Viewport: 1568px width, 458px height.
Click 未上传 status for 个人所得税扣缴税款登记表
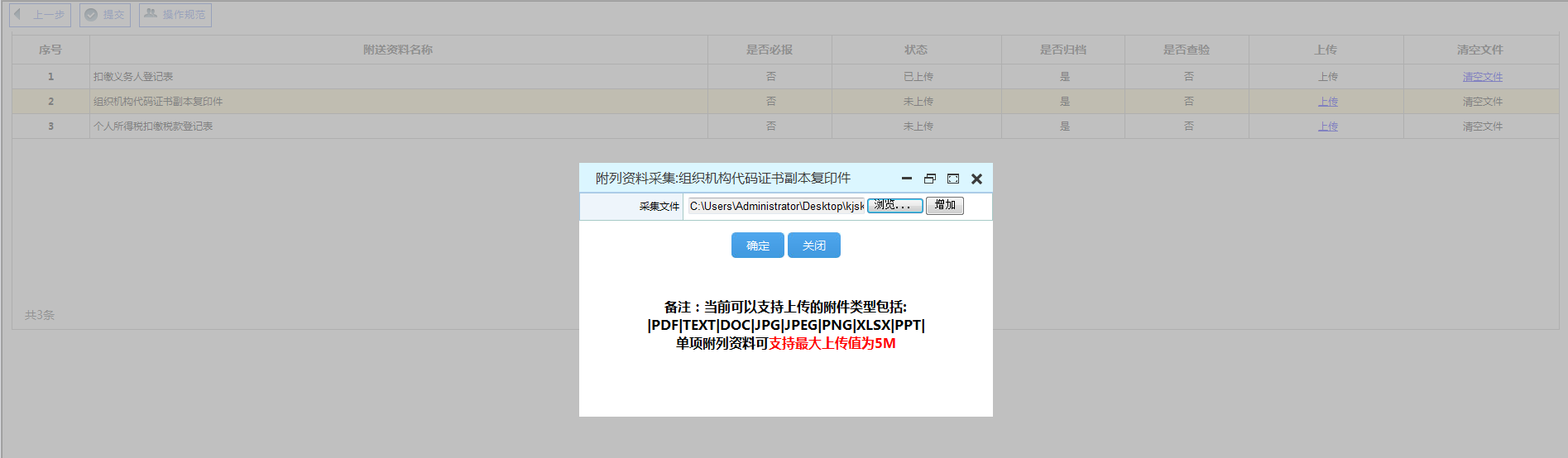tap(918, 126)
